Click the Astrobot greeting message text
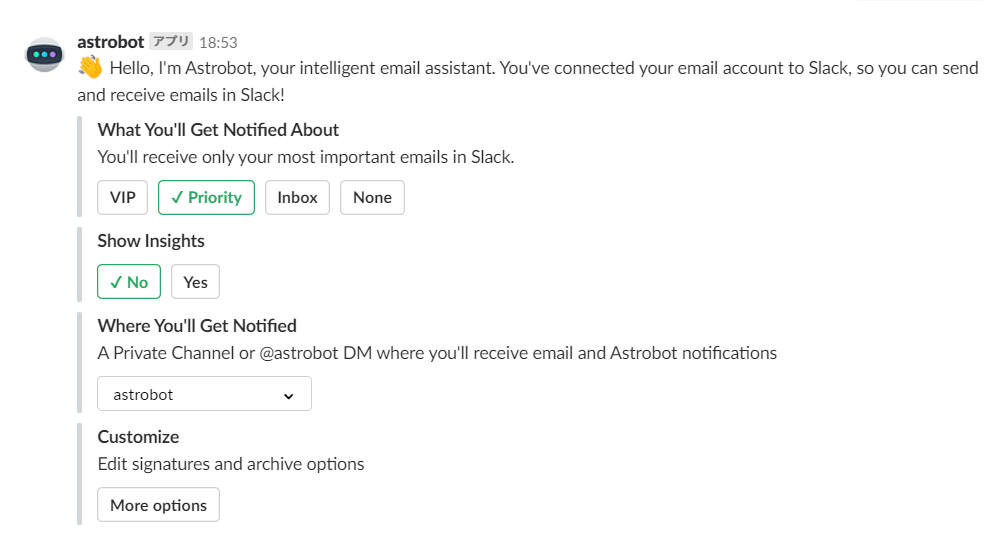 (x=540, y=69)
